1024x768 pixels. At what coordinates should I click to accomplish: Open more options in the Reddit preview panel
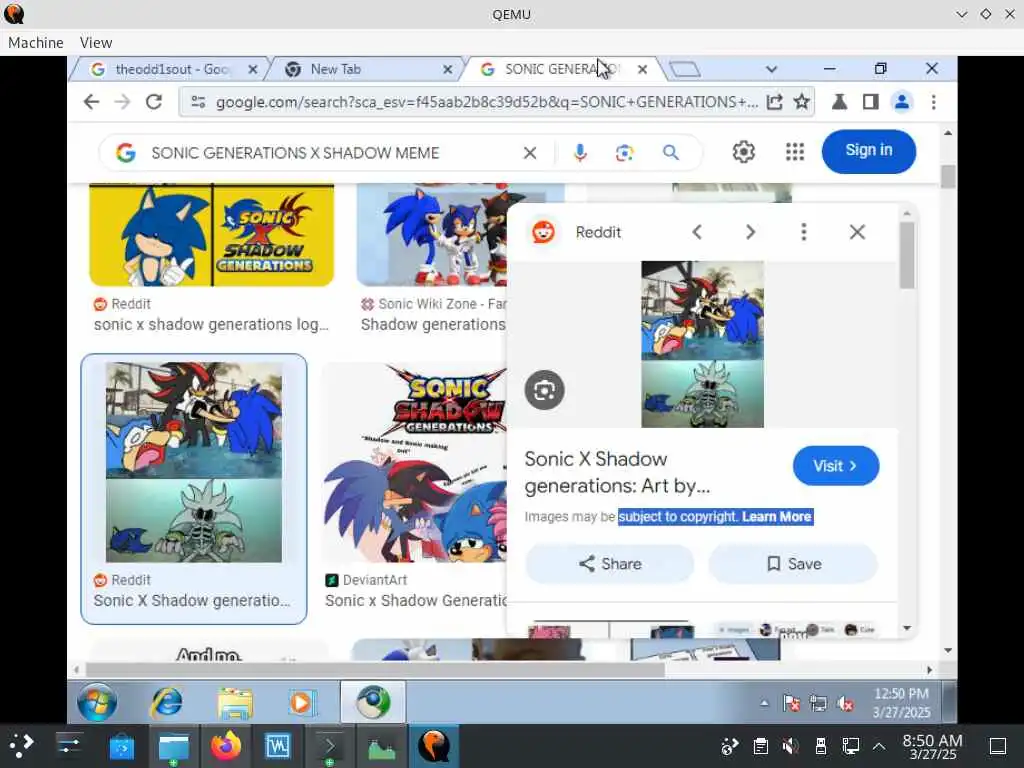click(804, 232)
